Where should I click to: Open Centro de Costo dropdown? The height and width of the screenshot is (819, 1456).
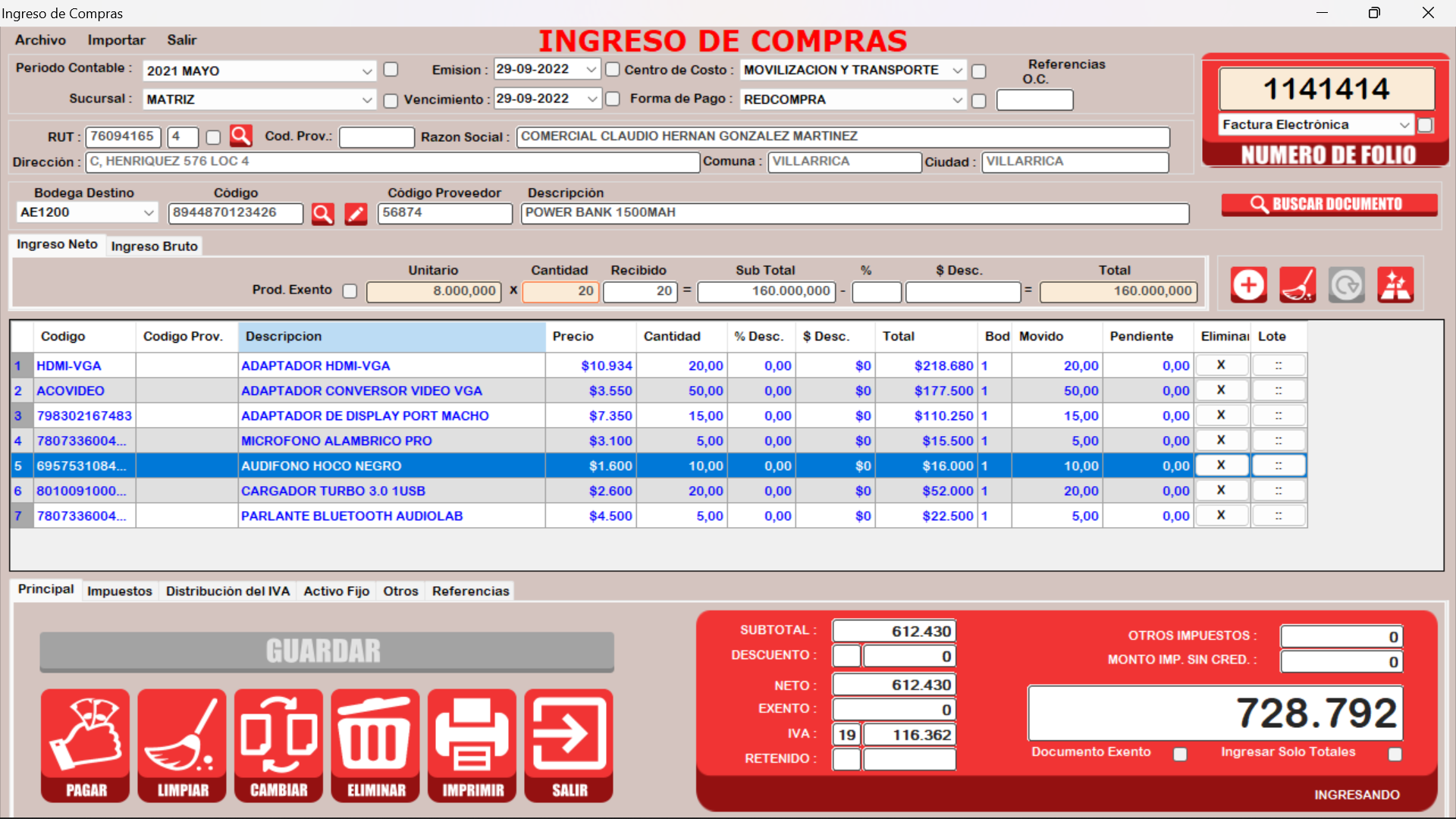(x=957, y=71)
